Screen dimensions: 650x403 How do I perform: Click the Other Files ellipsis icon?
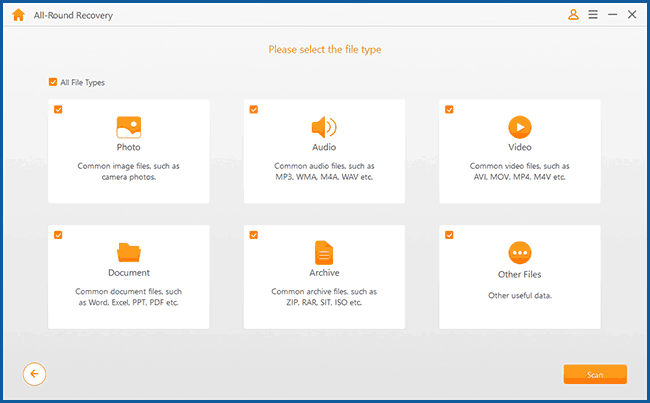[x=520, y=252]
